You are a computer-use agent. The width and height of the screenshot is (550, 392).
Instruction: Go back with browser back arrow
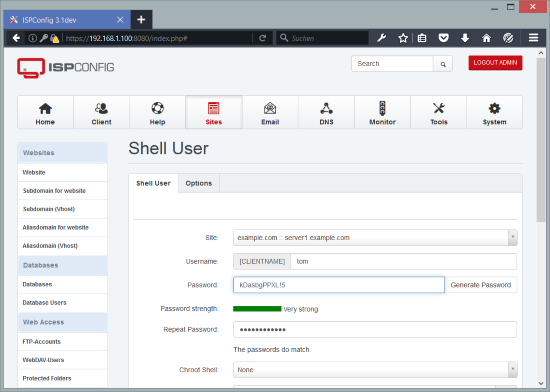pyautogui.click(x=16, y=38)
